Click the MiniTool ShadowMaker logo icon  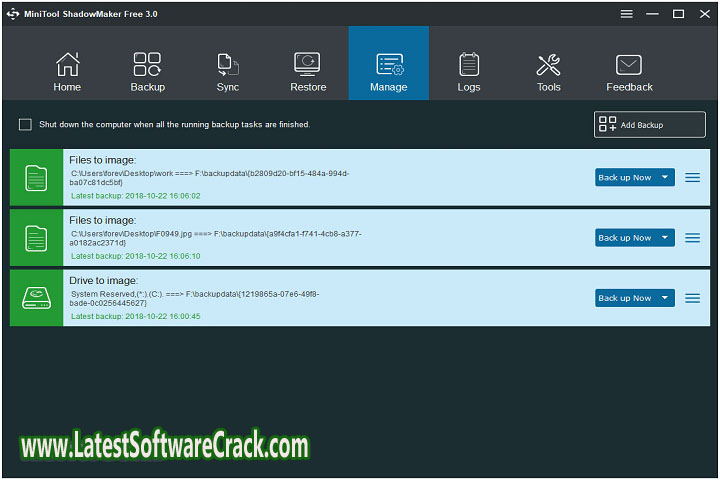click(13, 14)
